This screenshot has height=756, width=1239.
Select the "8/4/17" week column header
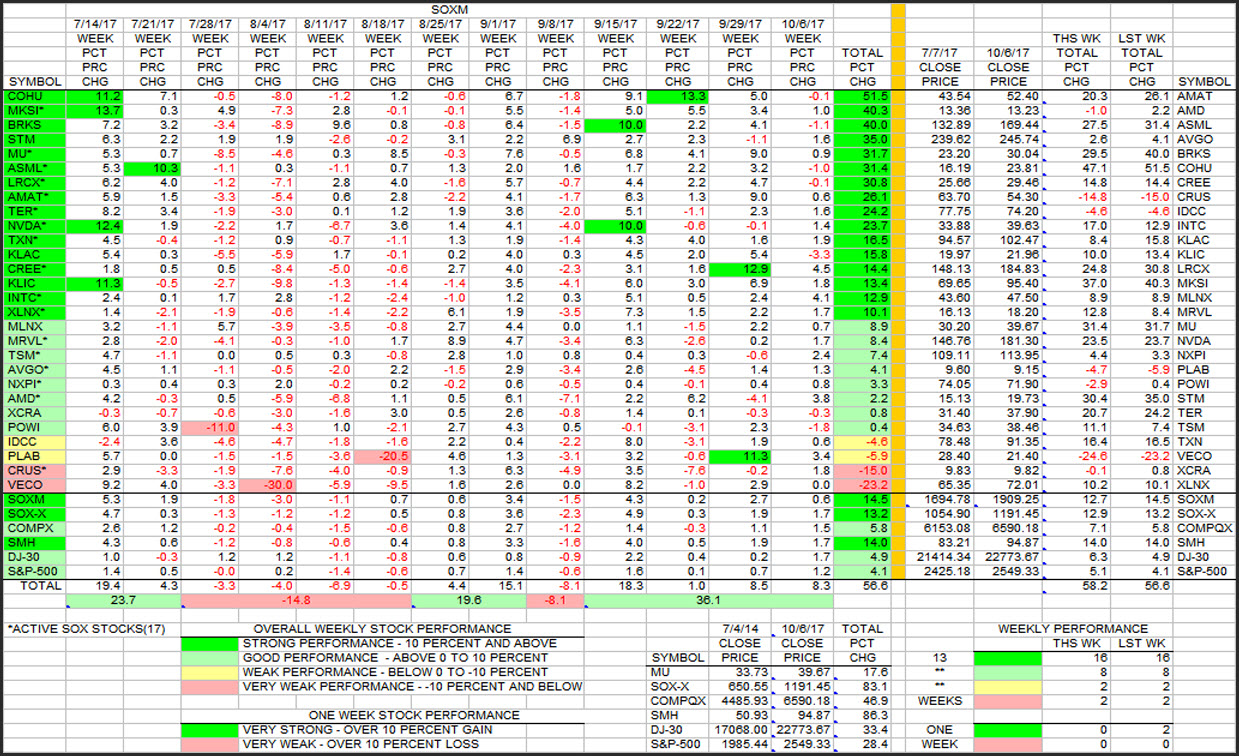point(269,24)
